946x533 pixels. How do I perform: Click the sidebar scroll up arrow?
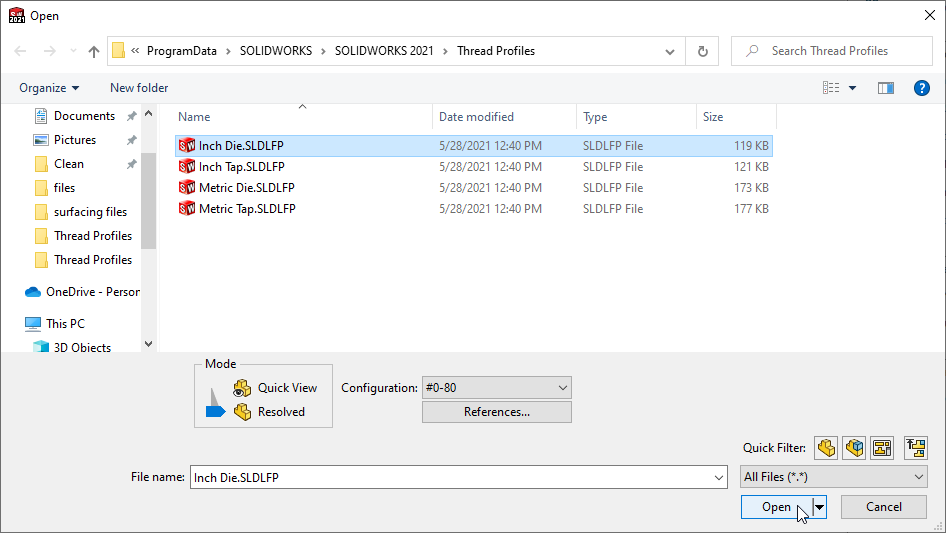pyautogui.click(x=148, y=113)
